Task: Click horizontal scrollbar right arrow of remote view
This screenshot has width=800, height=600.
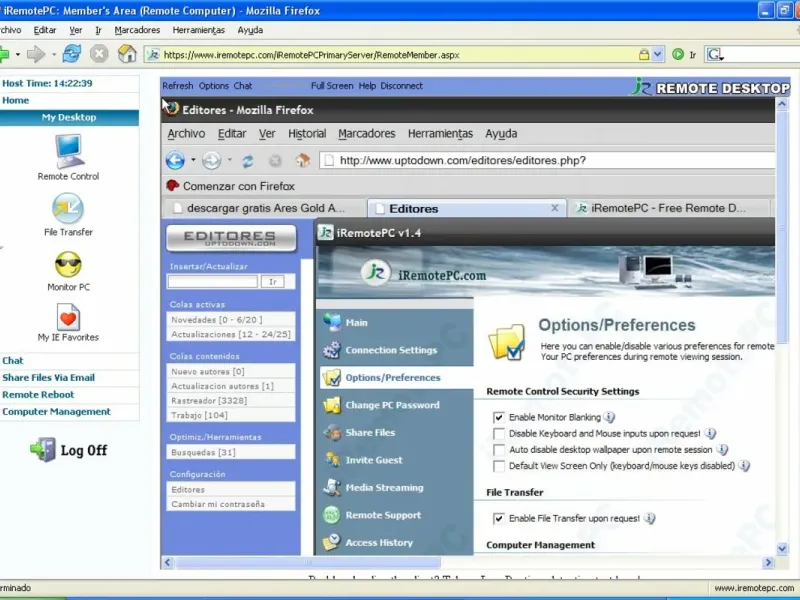Action: coord(768,562)
